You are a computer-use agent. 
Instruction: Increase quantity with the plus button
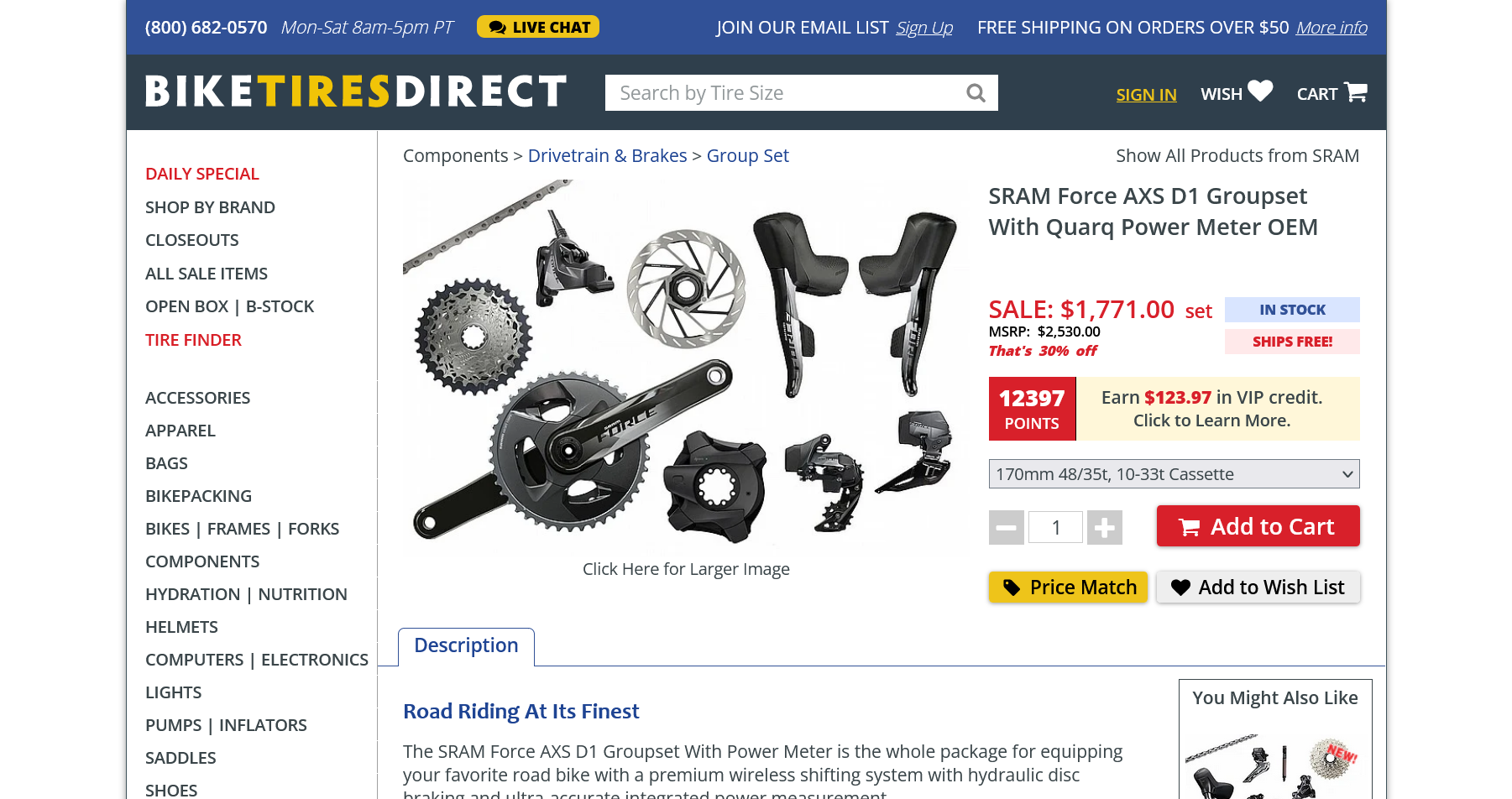click(1105, 528)
